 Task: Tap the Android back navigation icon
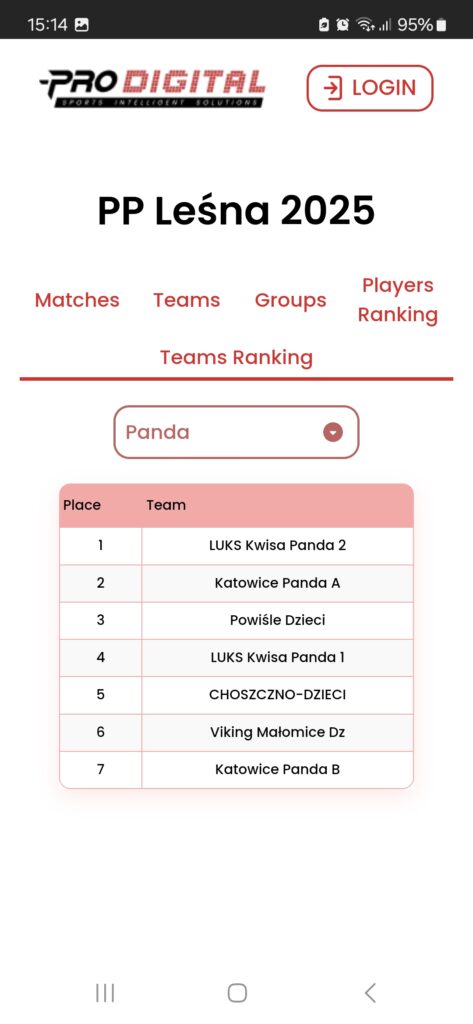point(370,993)
